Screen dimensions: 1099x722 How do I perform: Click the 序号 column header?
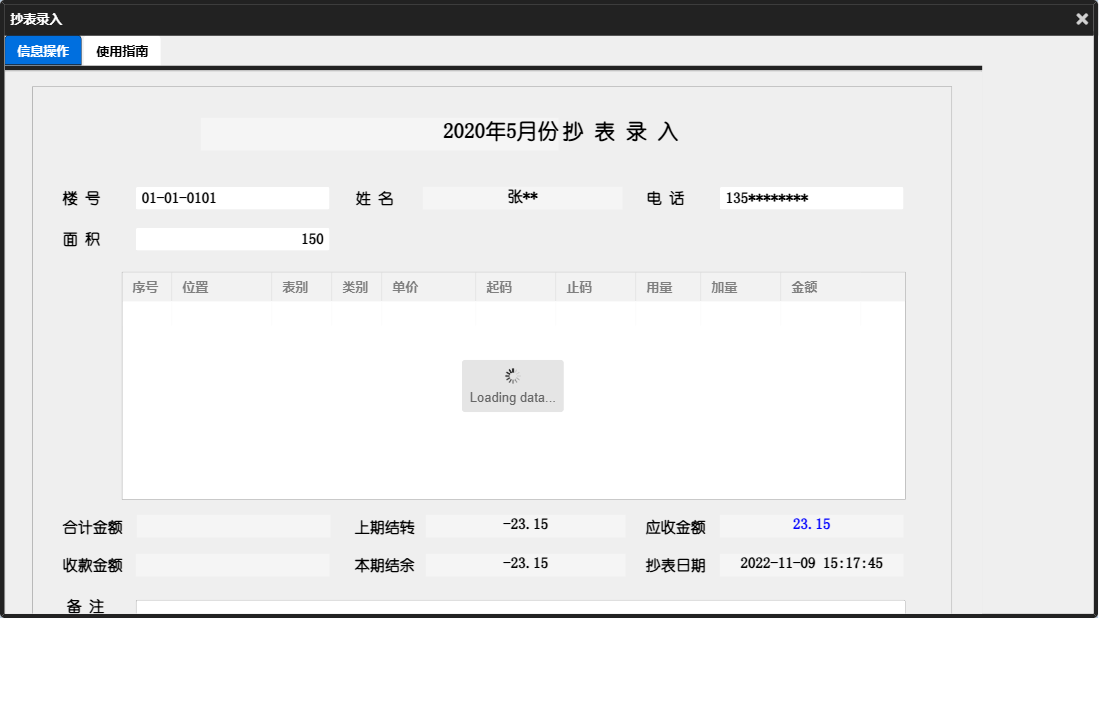[145, 286]
